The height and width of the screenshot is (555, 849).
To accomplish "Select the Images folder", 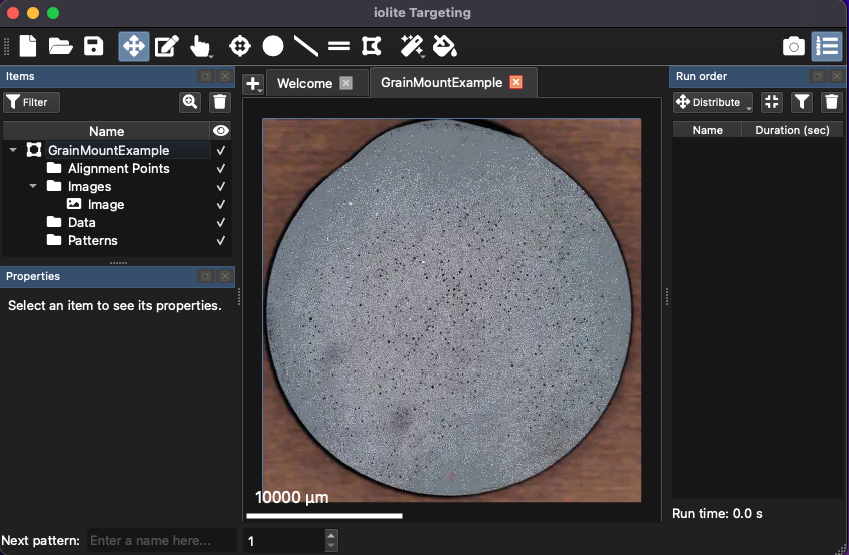I will click(x=89, y=186).
